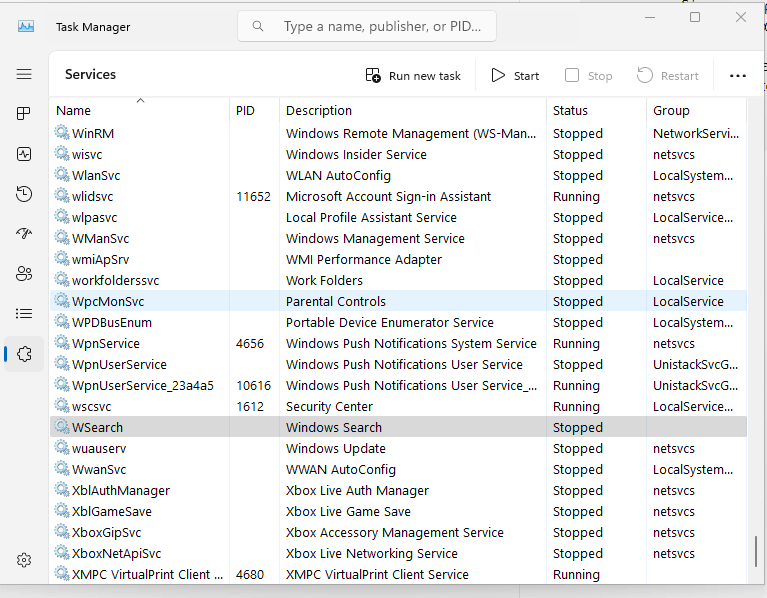This screenshot has height=598, width=767.
Task: Click the gear icon beside WlanSvc
Action: tap(62, 175)
